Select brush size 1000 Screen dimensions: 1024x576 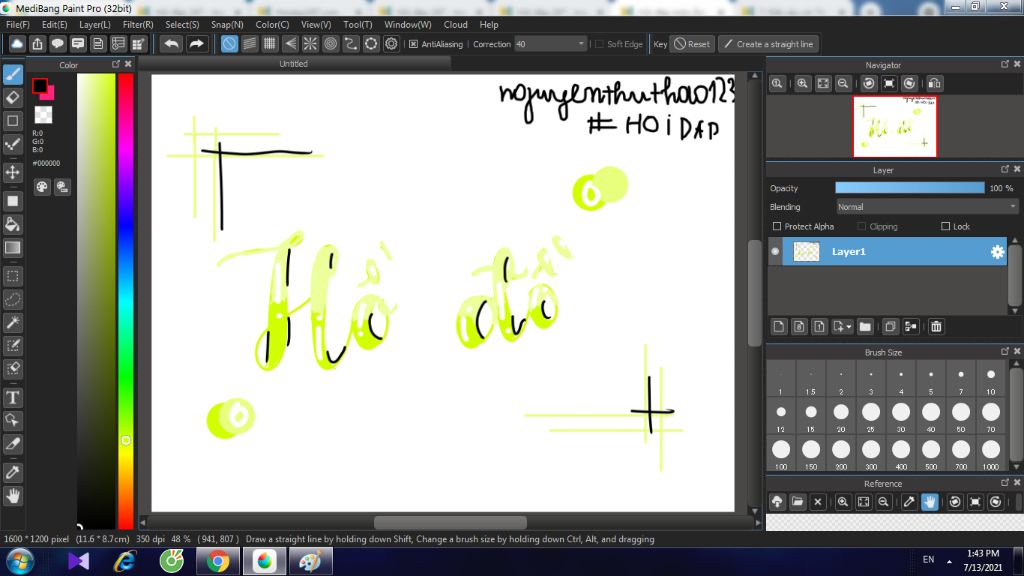tap(991, 453)
